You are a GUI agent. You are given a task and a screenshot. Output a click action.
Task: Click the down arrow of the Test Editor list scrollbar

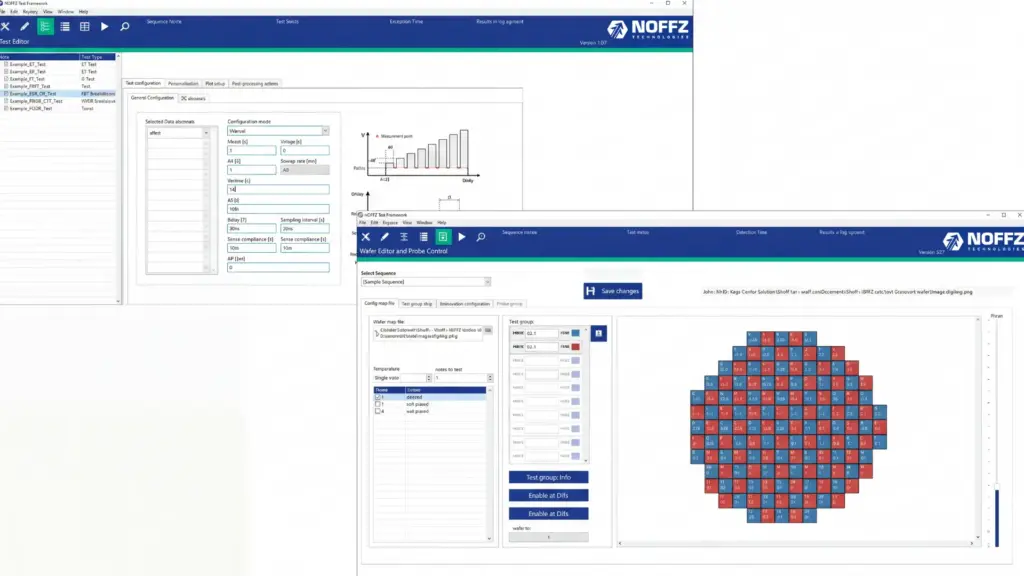tap(118, 301)
